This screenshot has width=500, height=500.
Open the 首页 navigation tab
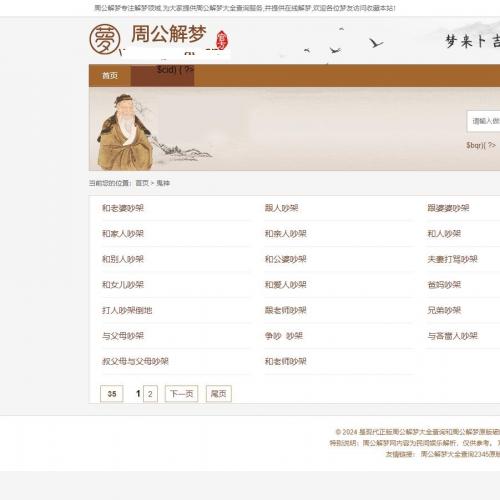click(x=110, y=76)
